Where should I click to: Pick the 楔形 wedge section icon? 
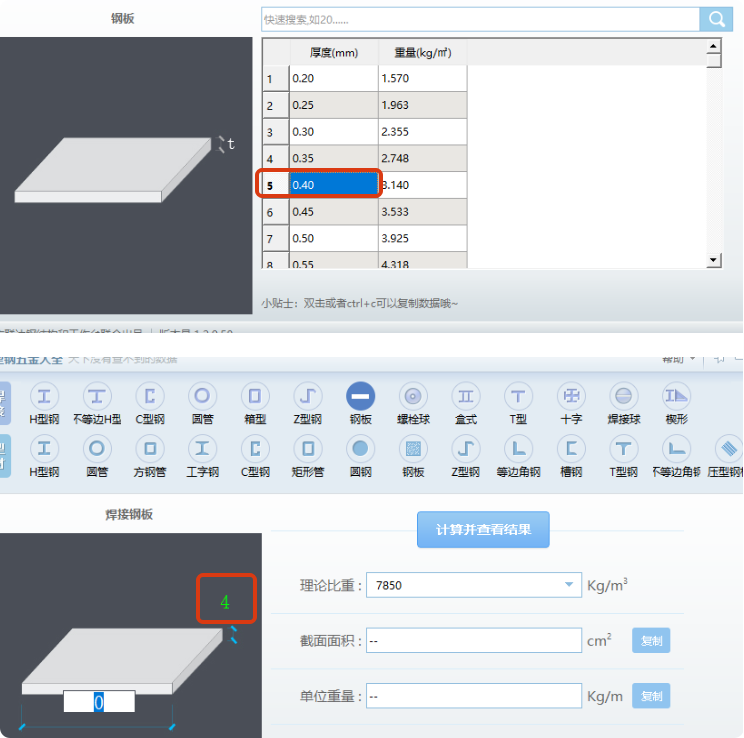tap(676, 396)
